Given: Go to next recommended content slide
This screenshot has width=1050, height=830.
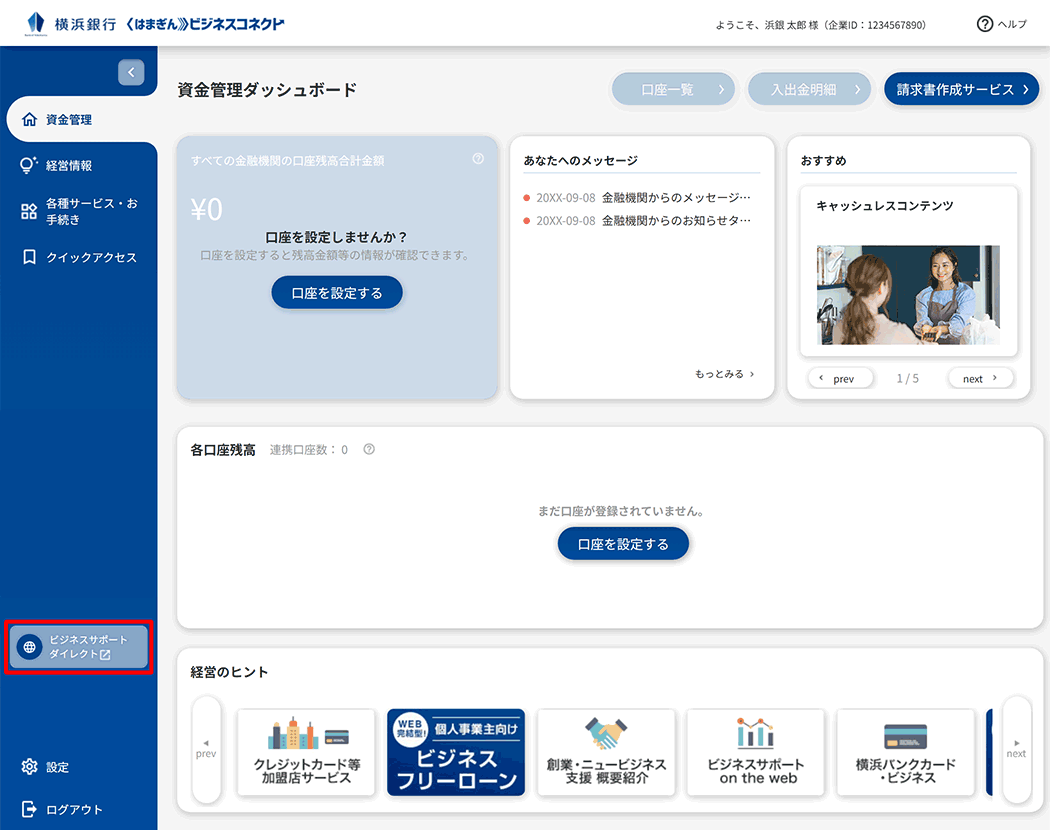Looking at the screenshot, I should 980,379.
